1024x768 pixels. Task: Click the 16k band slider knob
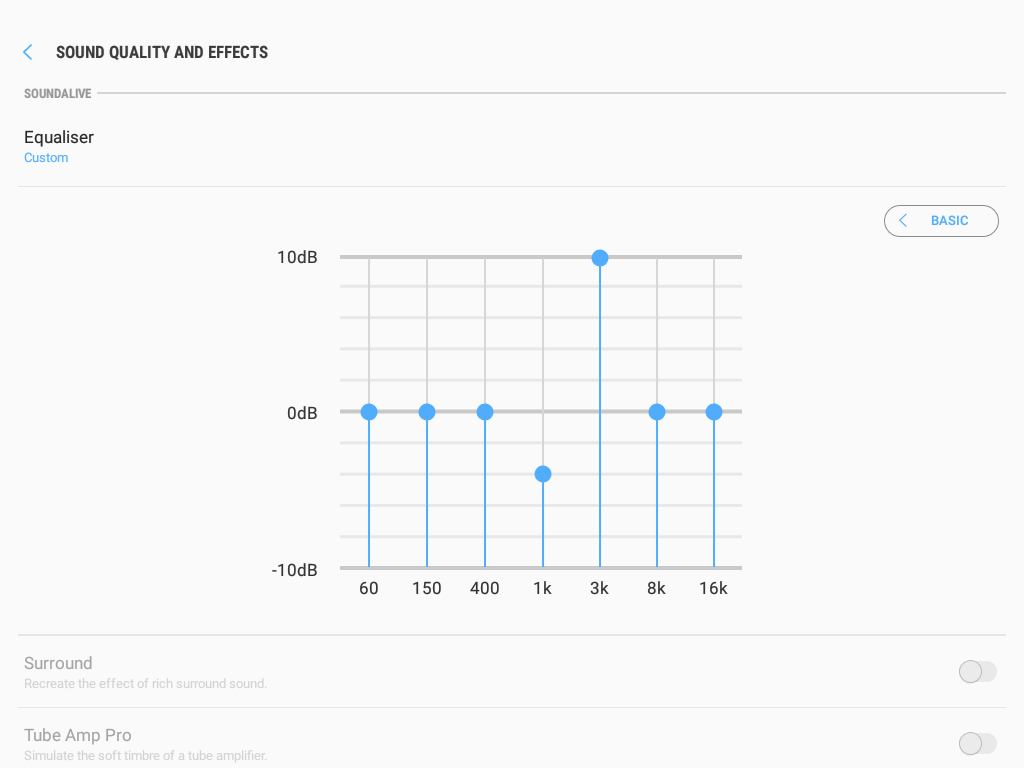tap(714, 412)
